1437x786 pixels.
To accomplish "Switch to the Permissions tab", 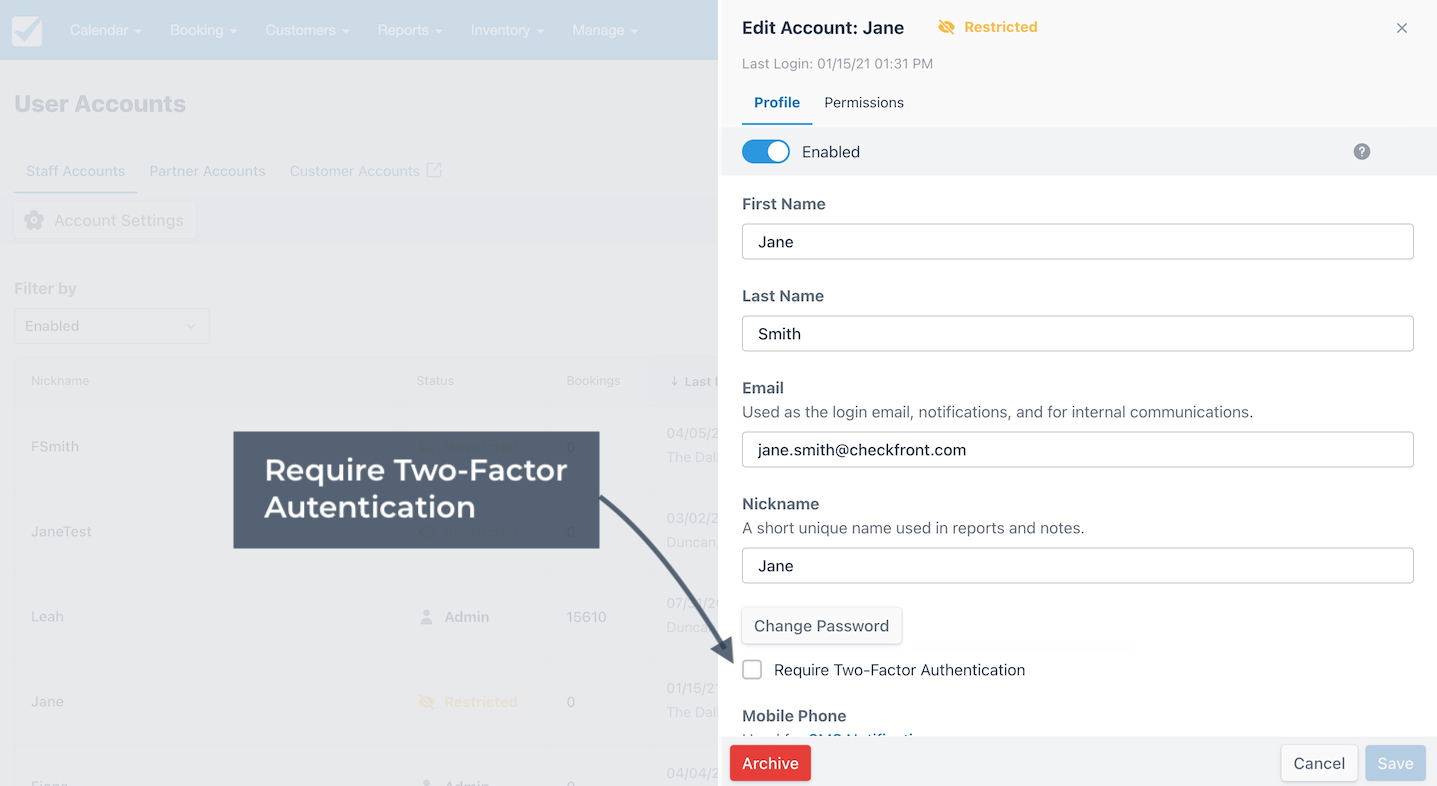I will coord(863,102).
